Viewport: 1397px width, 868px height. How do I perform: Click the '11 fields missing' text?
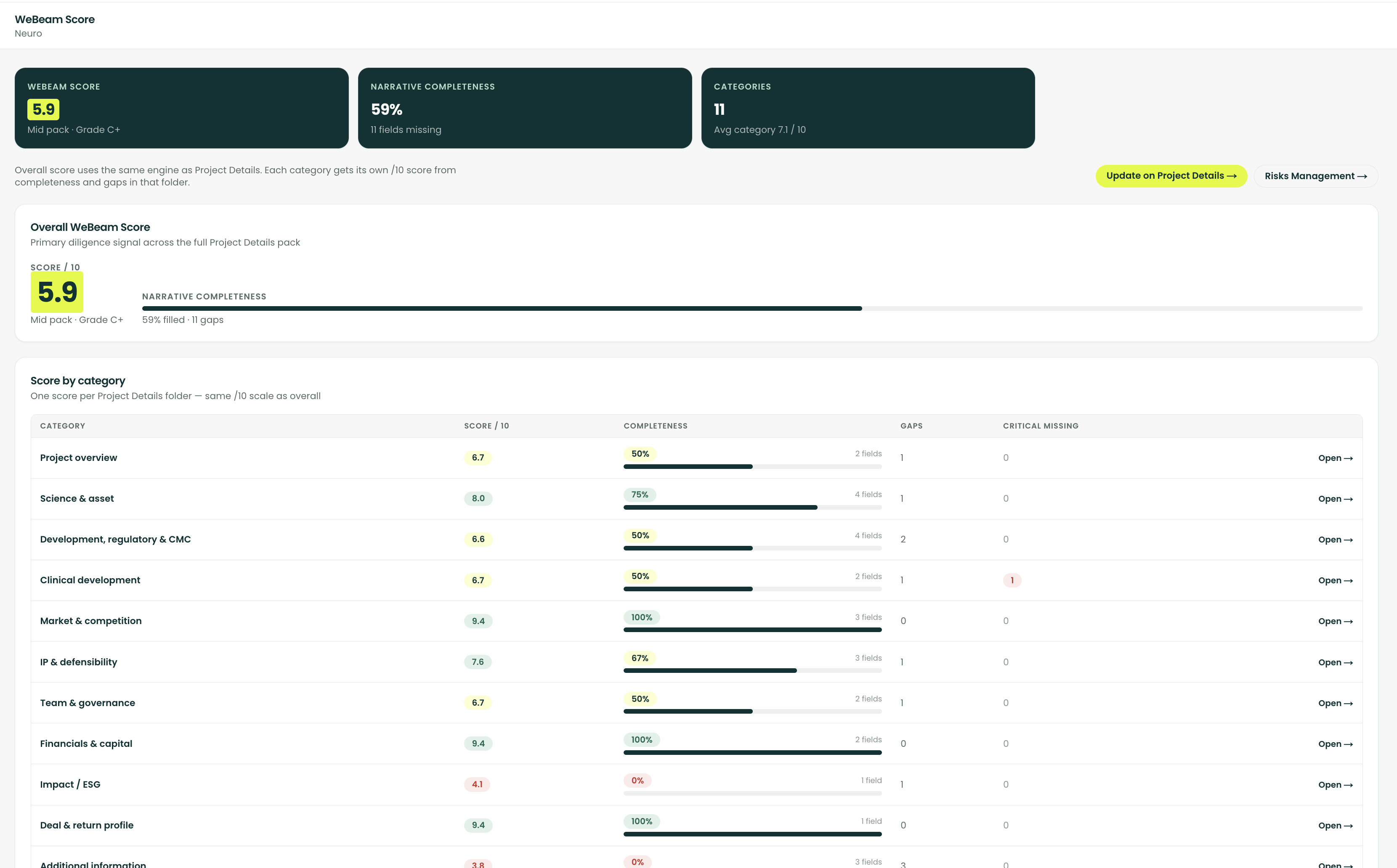click(406, 130)
